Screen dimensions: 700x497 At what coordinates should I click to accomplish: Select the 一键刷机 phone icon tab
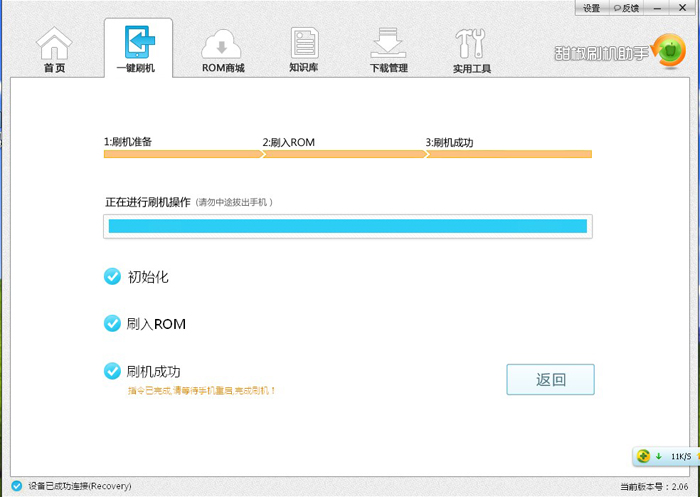tap(139, 42)
